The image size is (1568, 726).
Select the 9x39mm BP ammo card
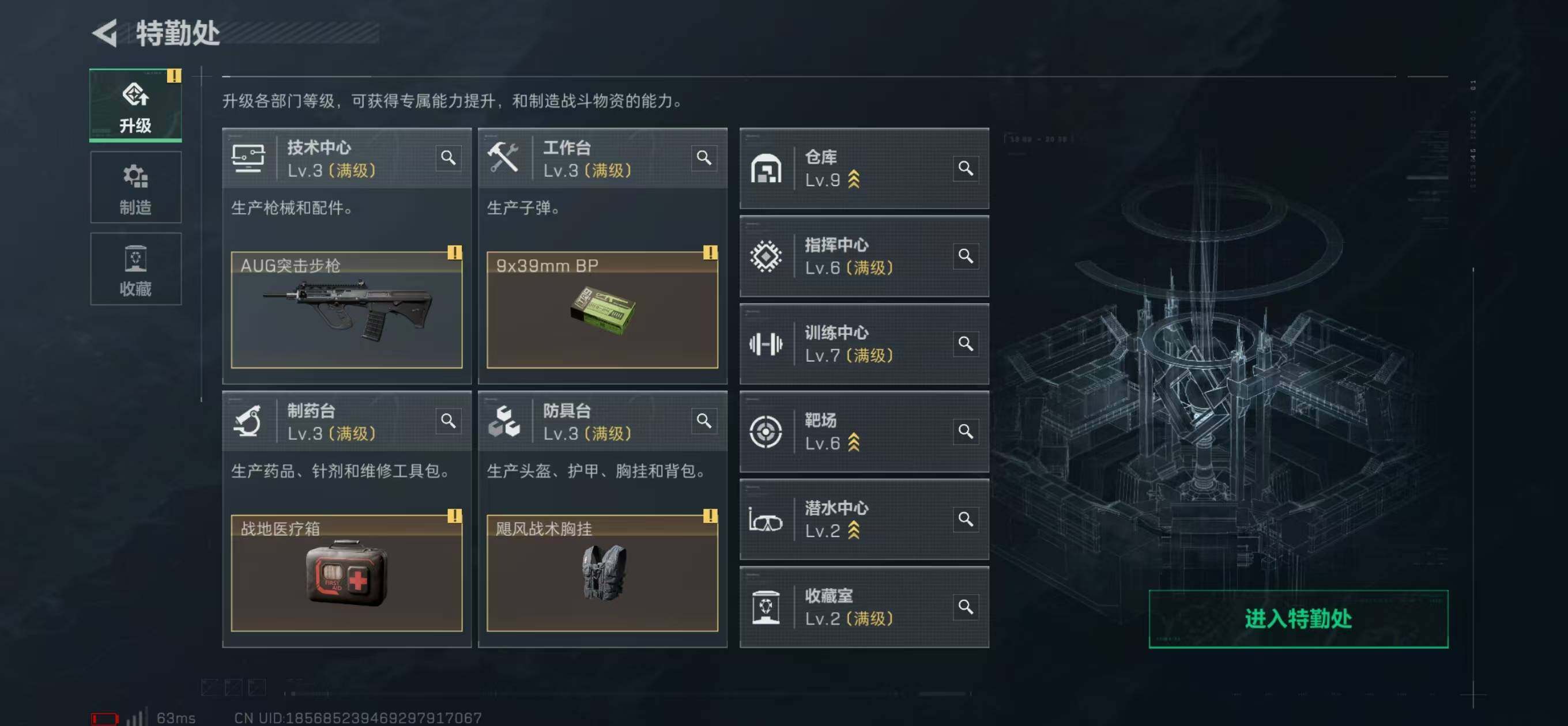(x=602, y=311)
